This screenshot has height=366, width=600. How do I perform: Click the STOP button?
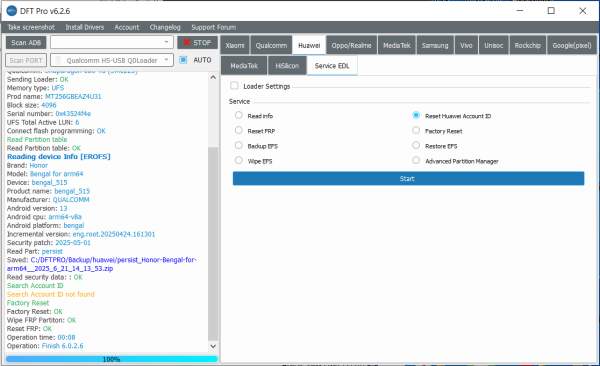[197, 42]
